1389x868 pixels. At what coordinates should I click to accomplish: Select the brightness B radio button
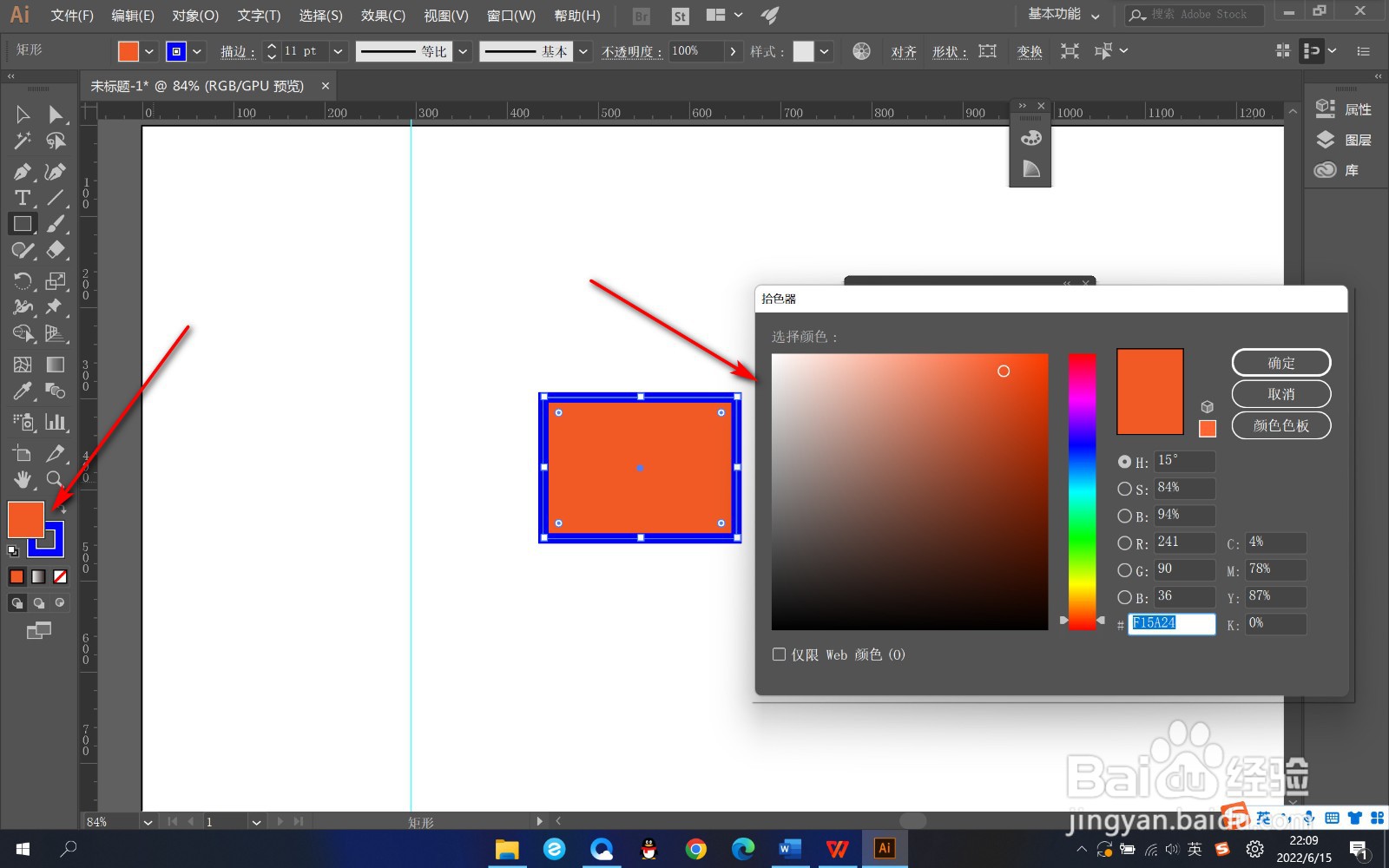(1124, 516)
